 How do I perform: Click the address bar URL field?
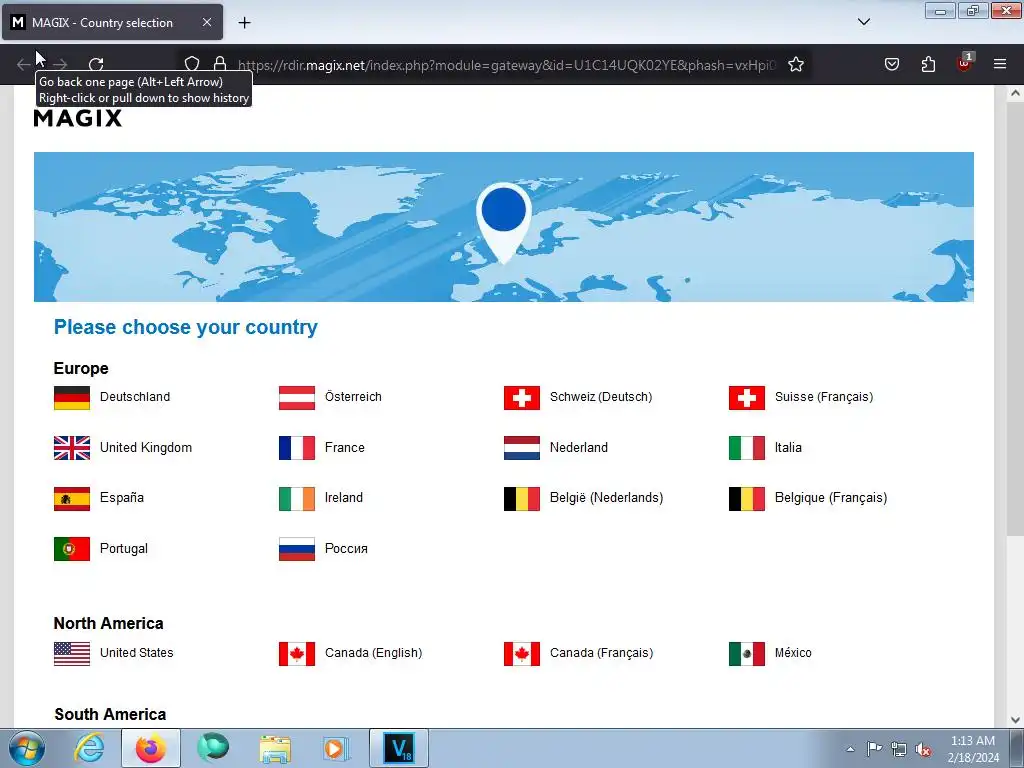506,65
